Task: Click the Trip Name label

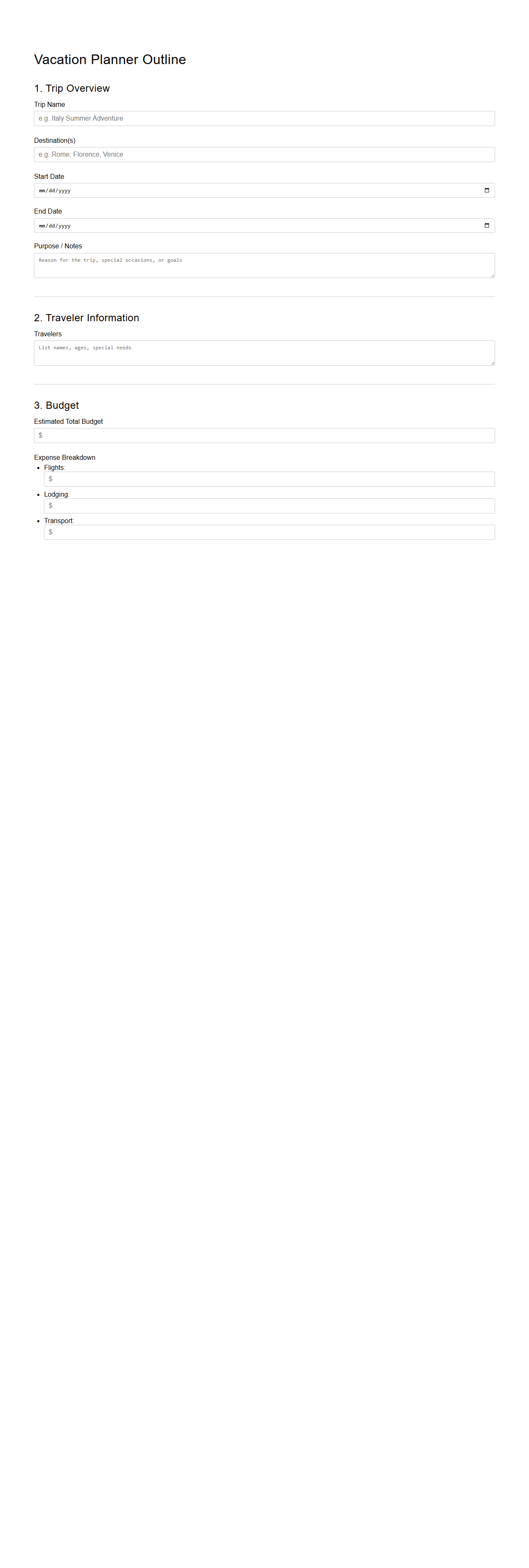Action: click(x=49, y=105)
